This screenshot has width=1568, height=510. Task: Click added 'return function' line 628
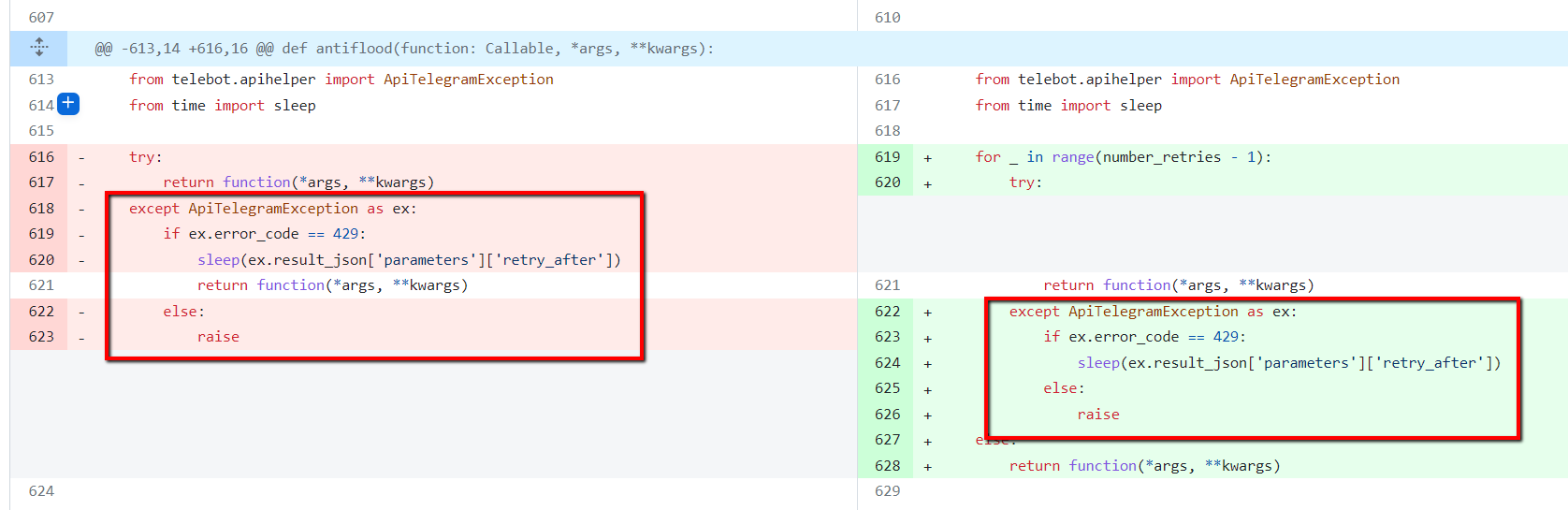(1145, 466)
